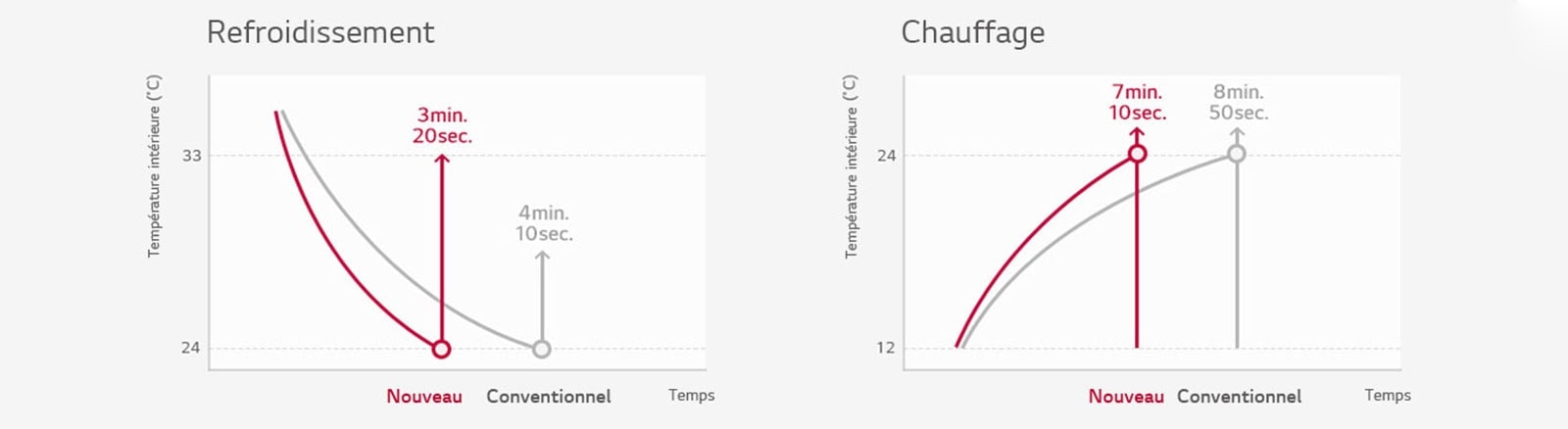Image resolution: width=1568 pixels, height=429 pixels.
Task: Click Conventionnel label under cooling chart
Action: pos(549,397)
